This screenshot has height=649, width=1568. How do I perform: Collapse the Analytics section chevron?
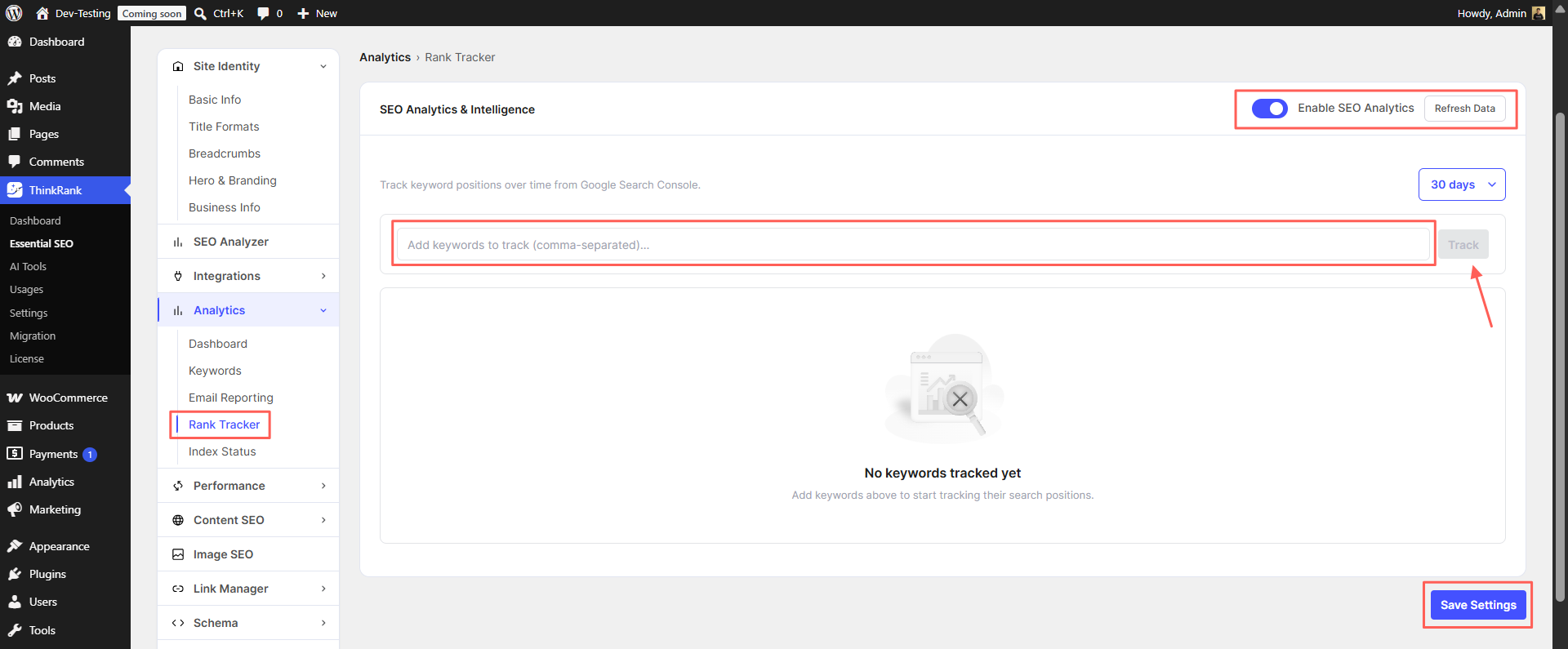coord(323,310)
